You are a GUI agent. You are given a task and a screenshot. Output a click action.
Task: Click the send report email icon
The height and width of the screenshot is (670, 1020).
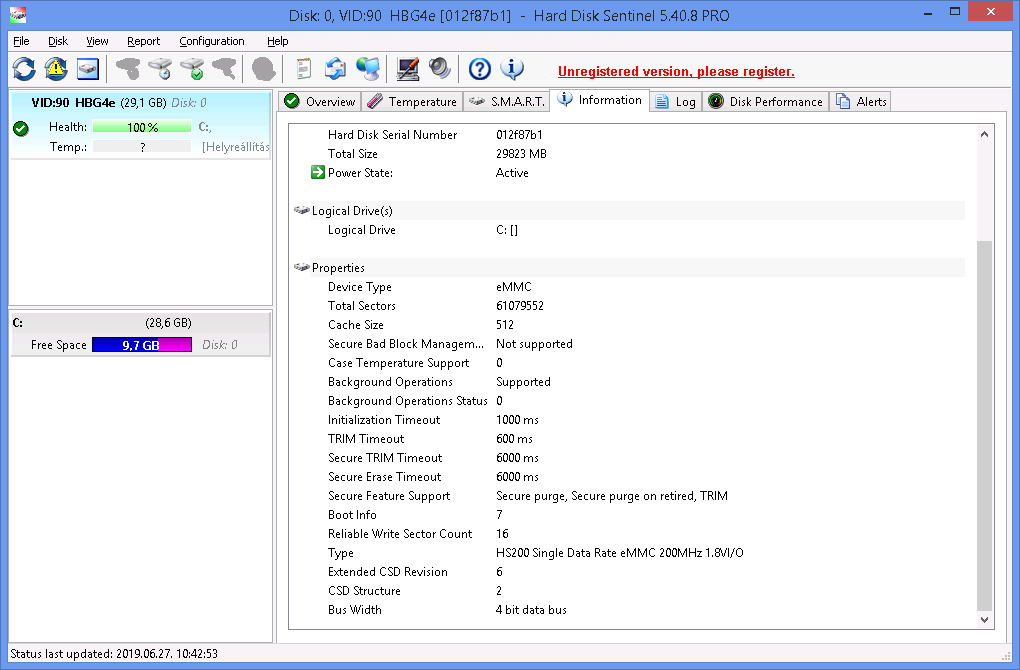(336, 69)
